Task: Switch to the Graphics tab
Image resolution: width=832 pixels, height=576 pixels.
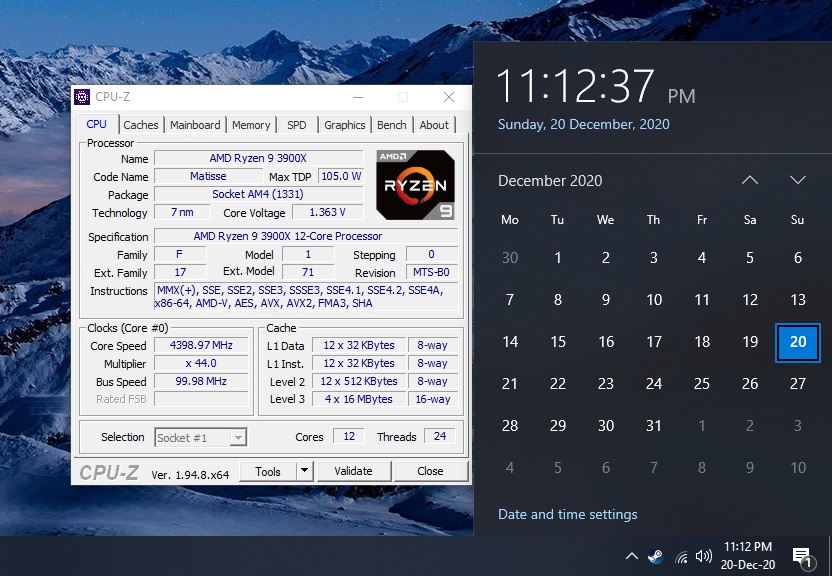Action: point(344,125)
